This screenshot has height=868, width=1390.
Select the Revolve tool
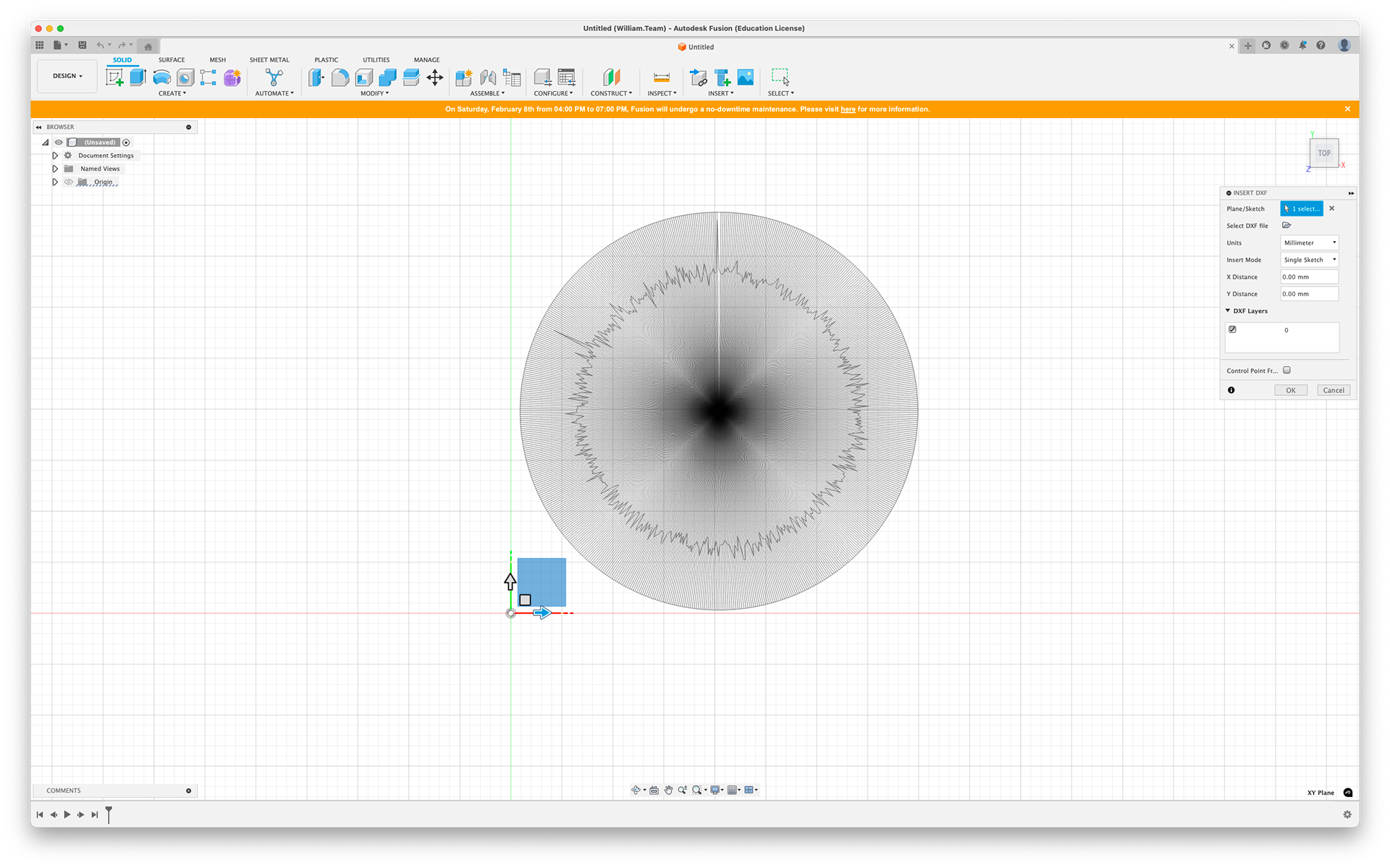(x=161, y=77)
